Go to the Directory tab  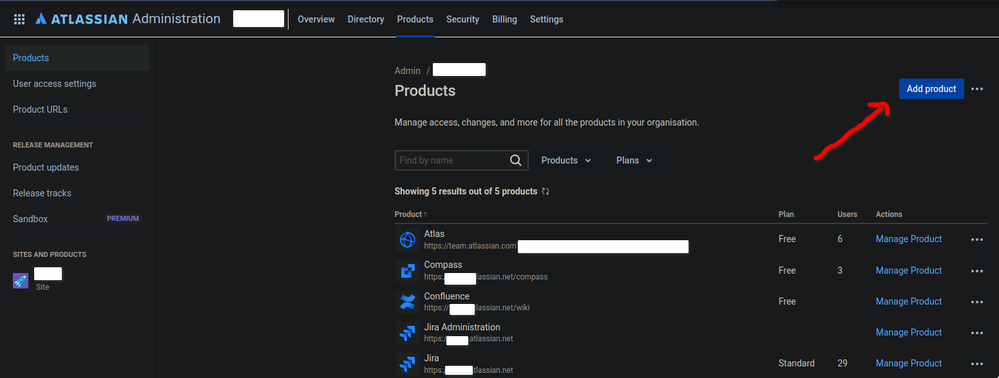[x=366, y=19]
